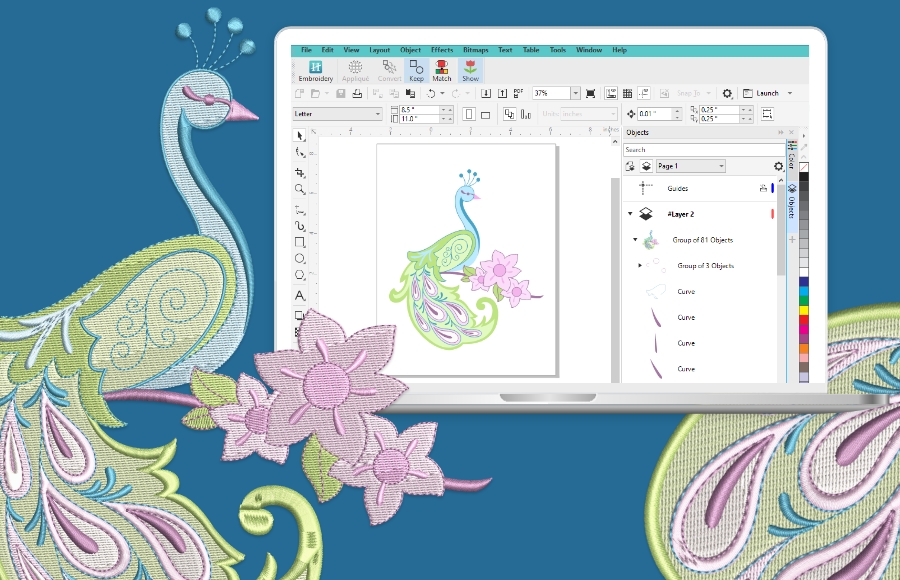Select the Rectangle tool
Viewport: 900px width, 580px height.
(x=300, y=242)
